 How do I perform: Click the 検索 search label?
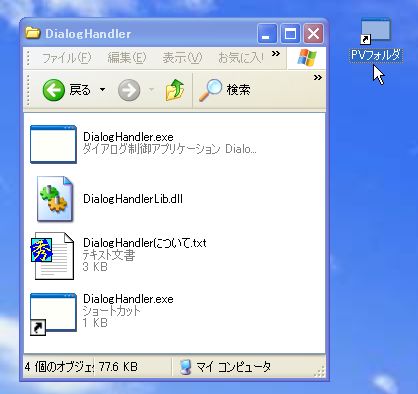238,90
